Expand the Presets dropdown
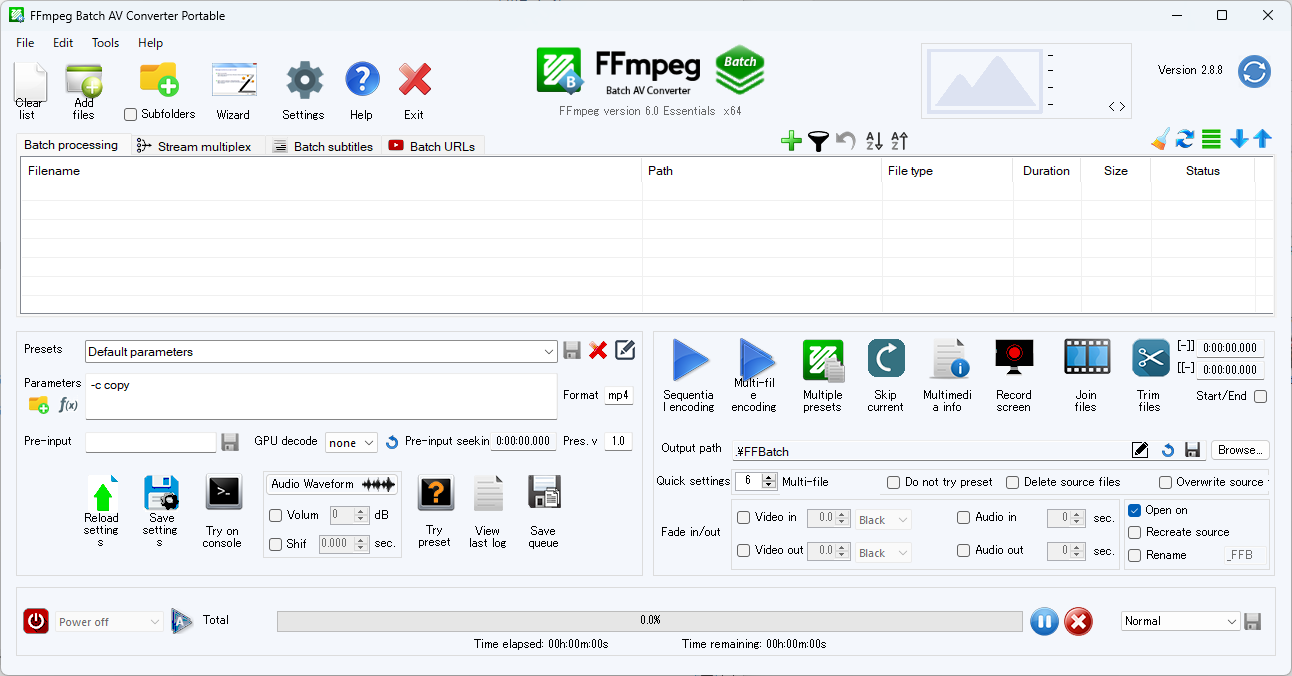Image resolution: width=1292 pixels, height=676 pixels. pyautogui.click(x=548, y=352)
